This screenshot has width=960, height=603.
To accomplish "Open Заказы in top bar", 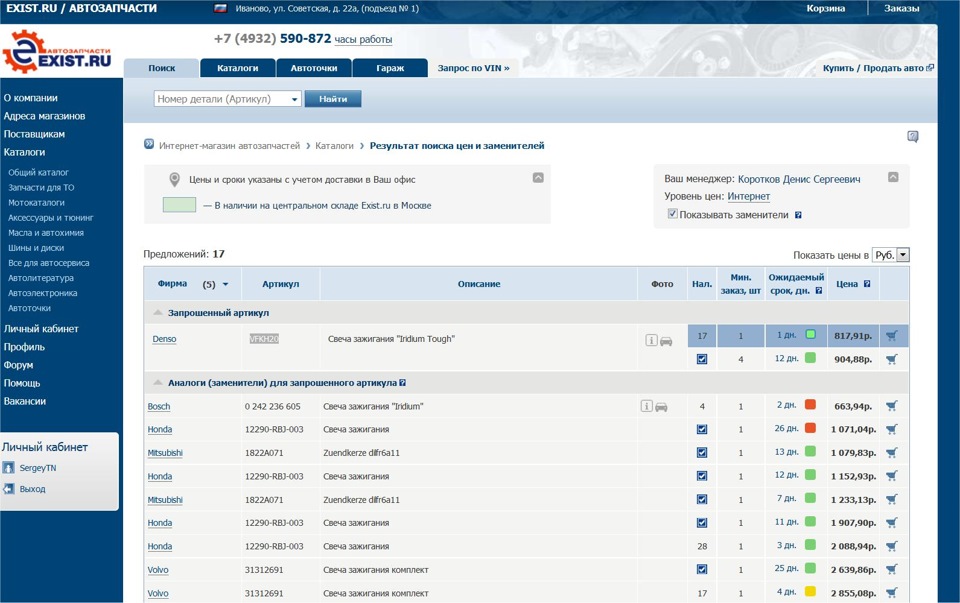I will (901, 9).
